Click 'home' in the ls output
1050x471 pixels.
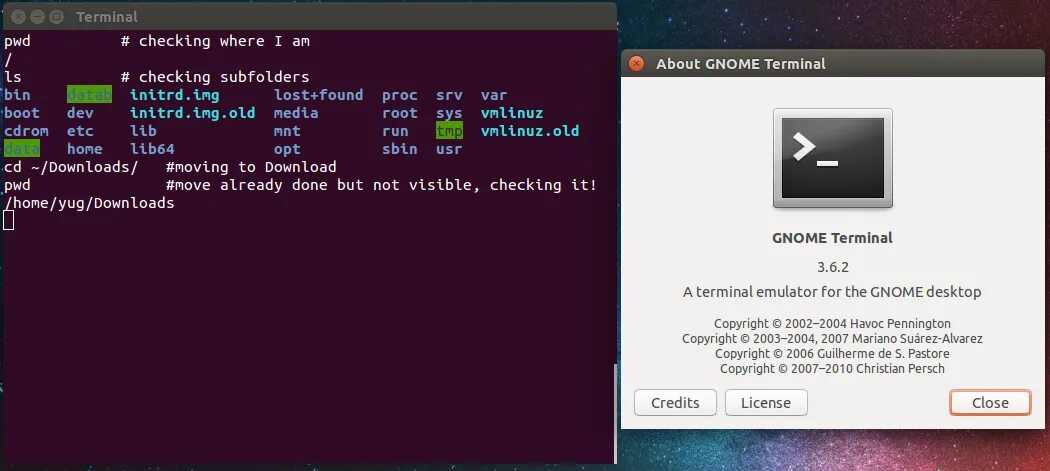click(x=84, y=149)
